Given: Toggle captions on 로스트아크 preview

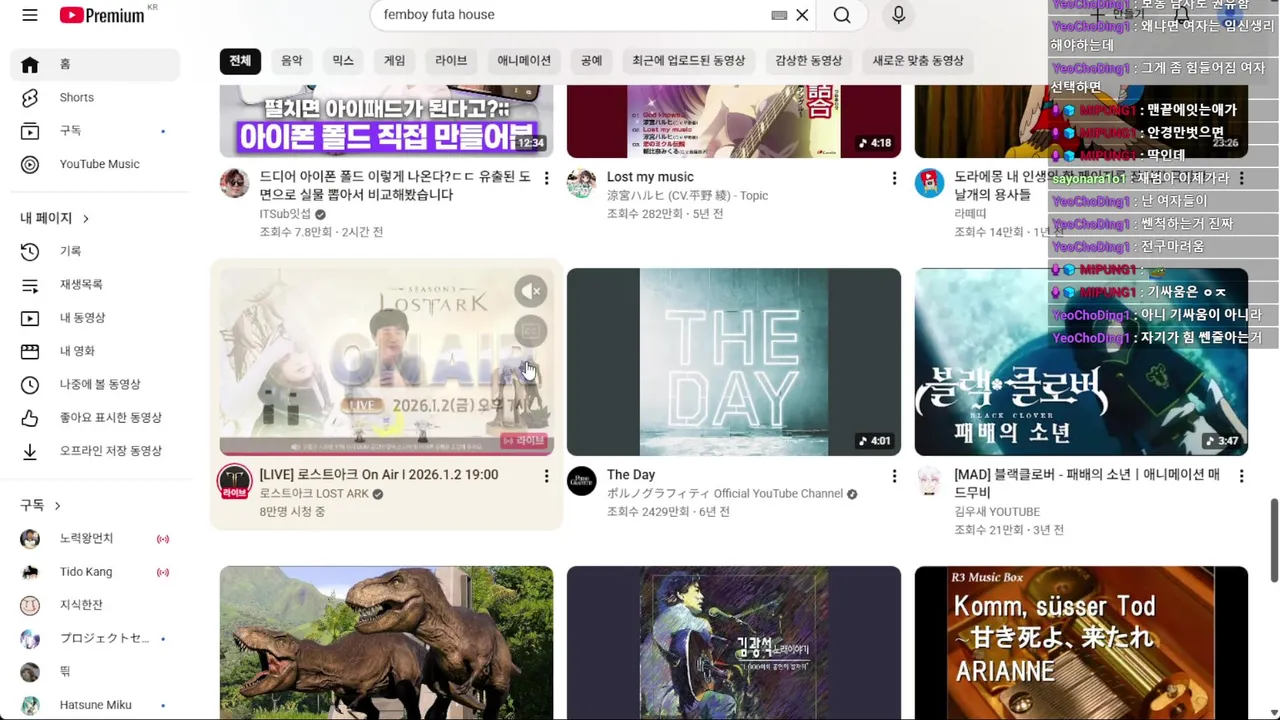Looking at the screenshot, I should [x=531, y=331].
